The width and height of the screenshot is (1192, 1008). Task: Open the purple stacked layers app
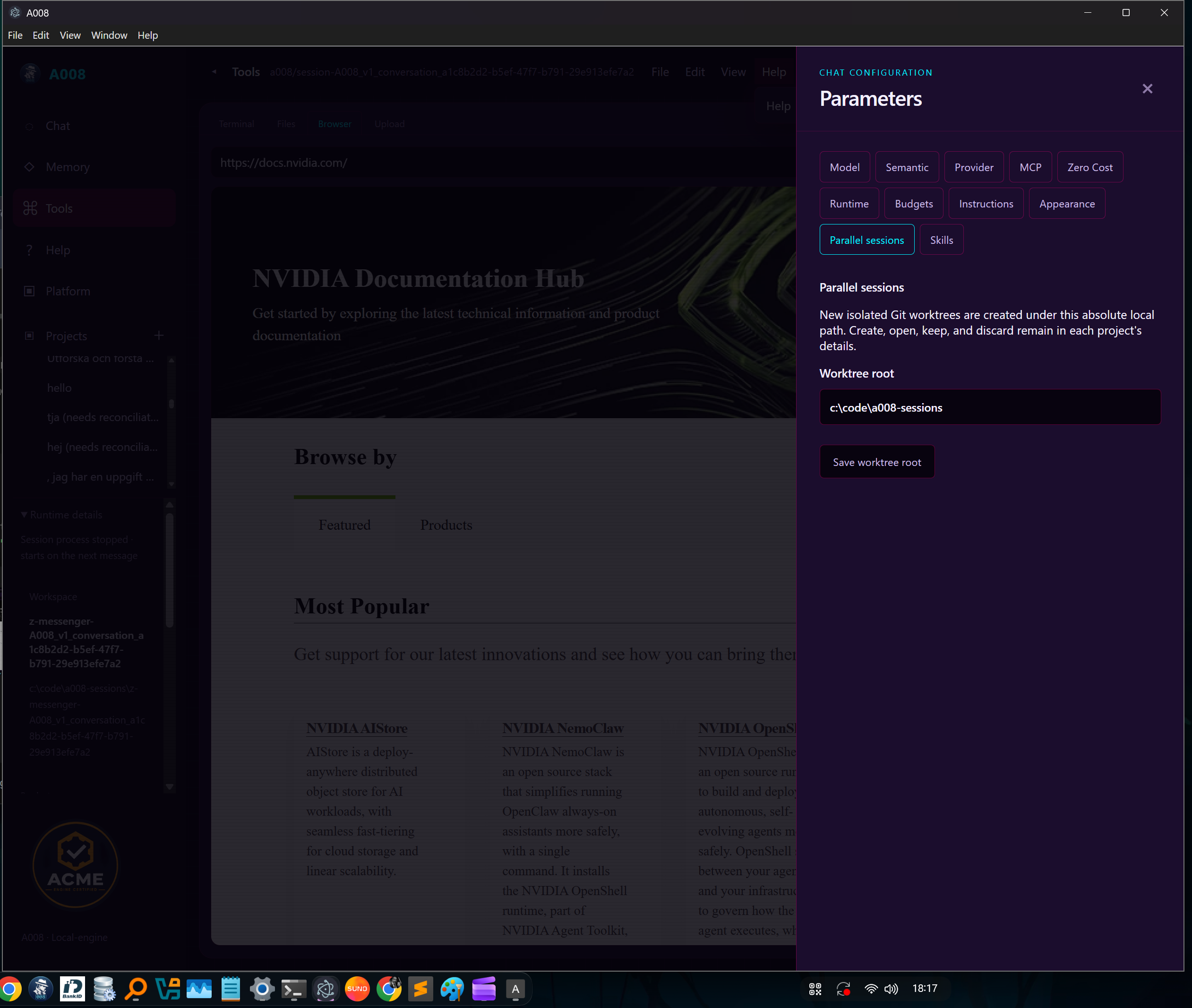tap(484, 989)
